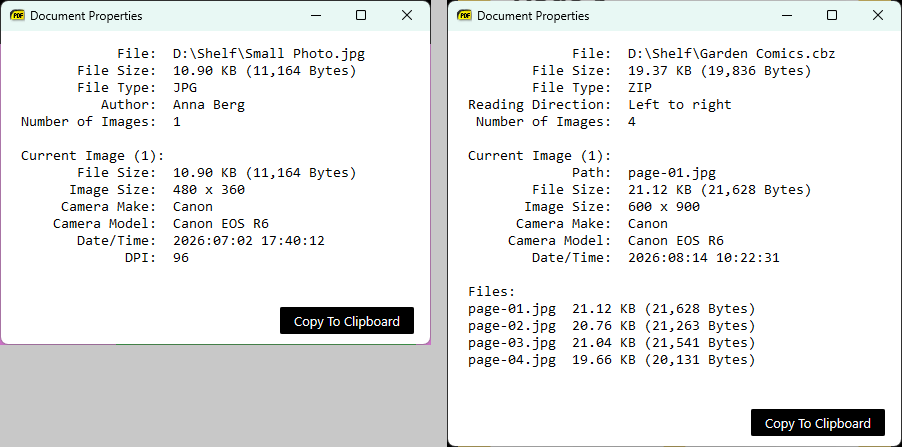Minimize the Garden Comics properties window
The height and width of the screenshot is (447, 902).
click(x=786, y=16)
